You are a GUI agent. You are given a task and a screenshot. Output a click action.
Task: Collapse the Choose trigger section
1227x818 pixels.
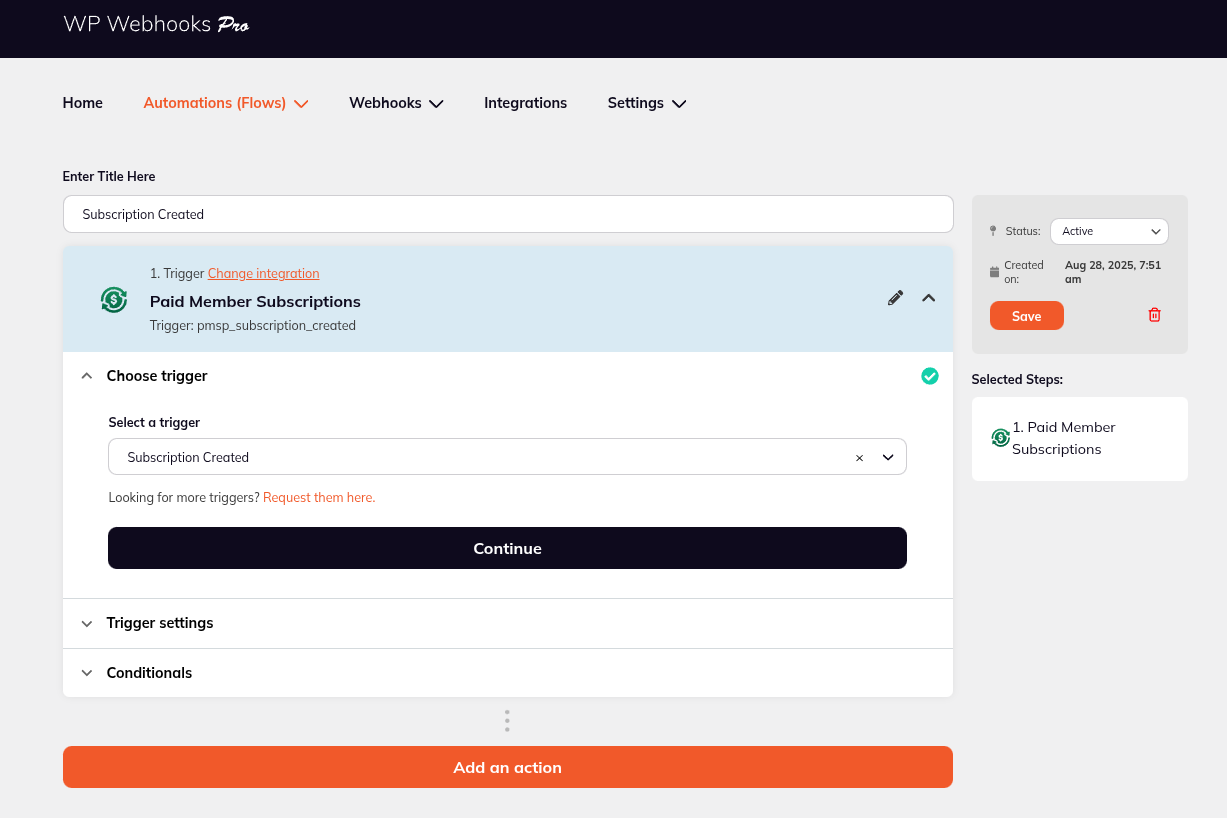coord(507,376)
